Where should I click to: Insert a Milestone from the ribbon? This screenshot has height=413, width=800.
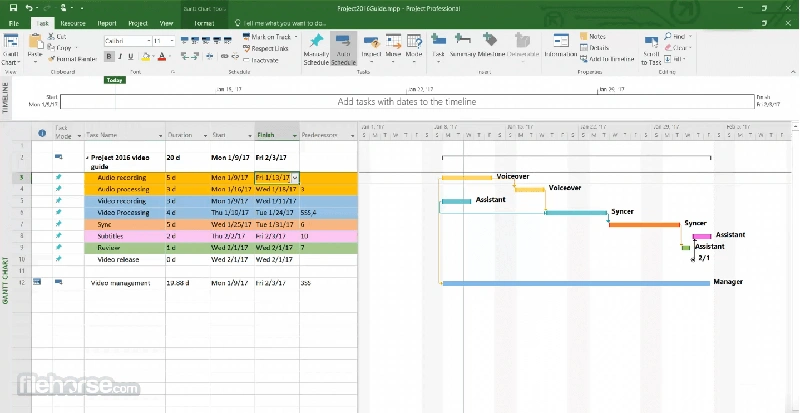pyautogui.click(x=490, y=46)
